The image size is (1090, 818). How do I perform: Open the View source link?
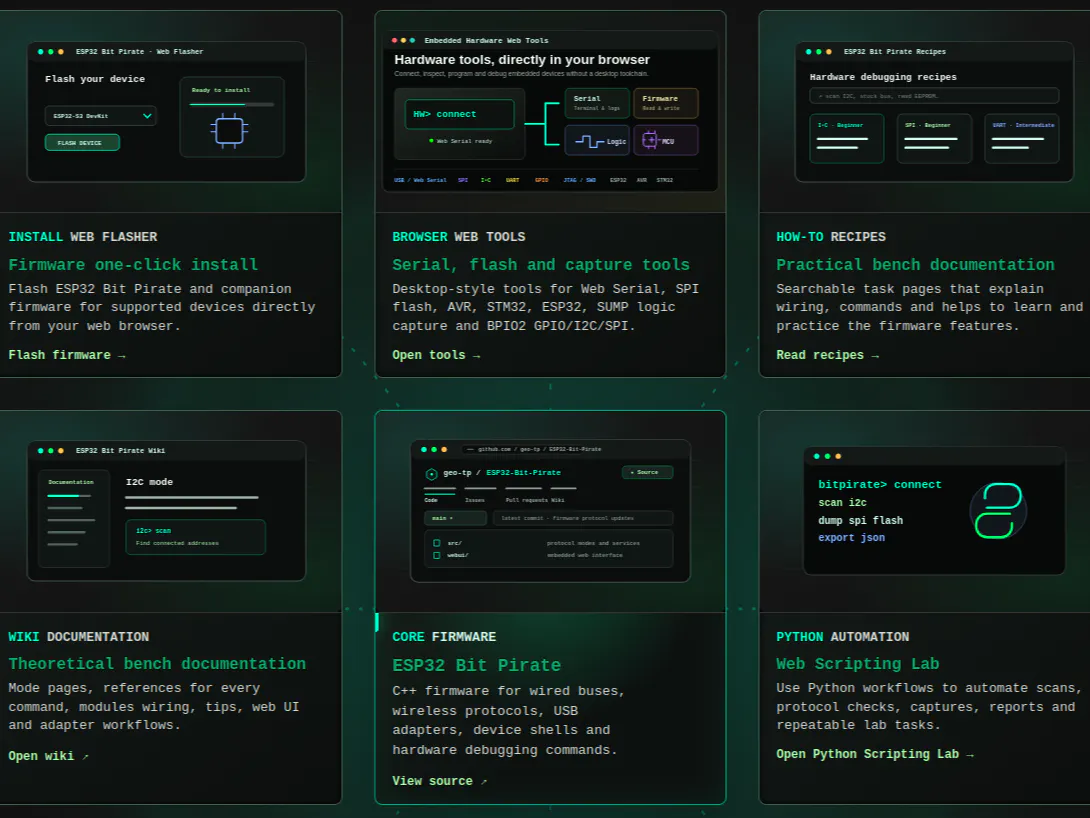(x=439, y=781)
